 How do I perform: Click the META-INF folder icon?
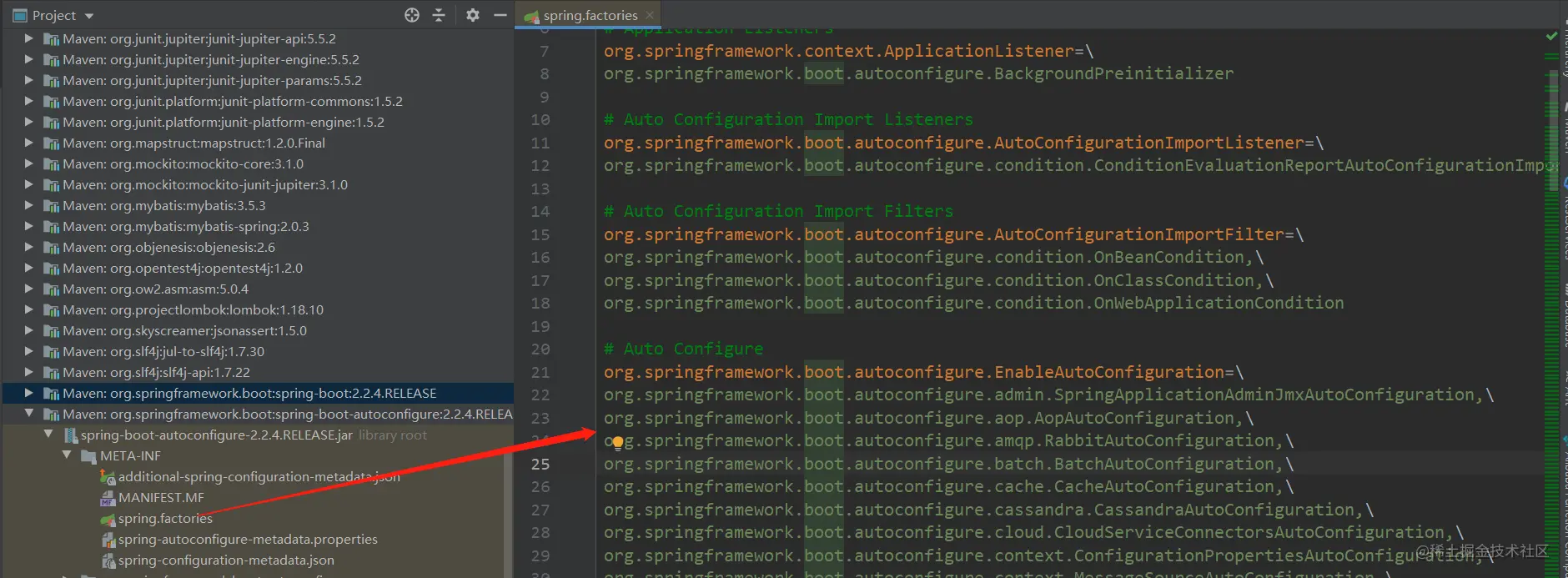[x=88, y=456]
